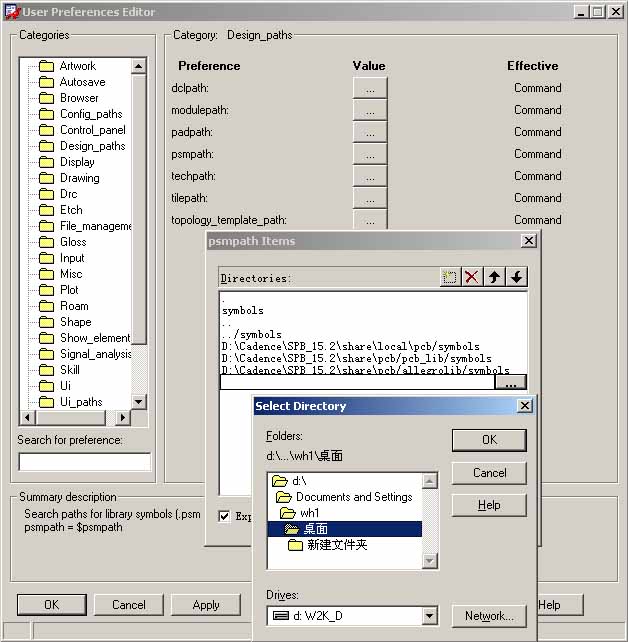Screen dimensions: 628x642
Task: Click Cancel in User Preferences Editor
Action: (129, 605)
